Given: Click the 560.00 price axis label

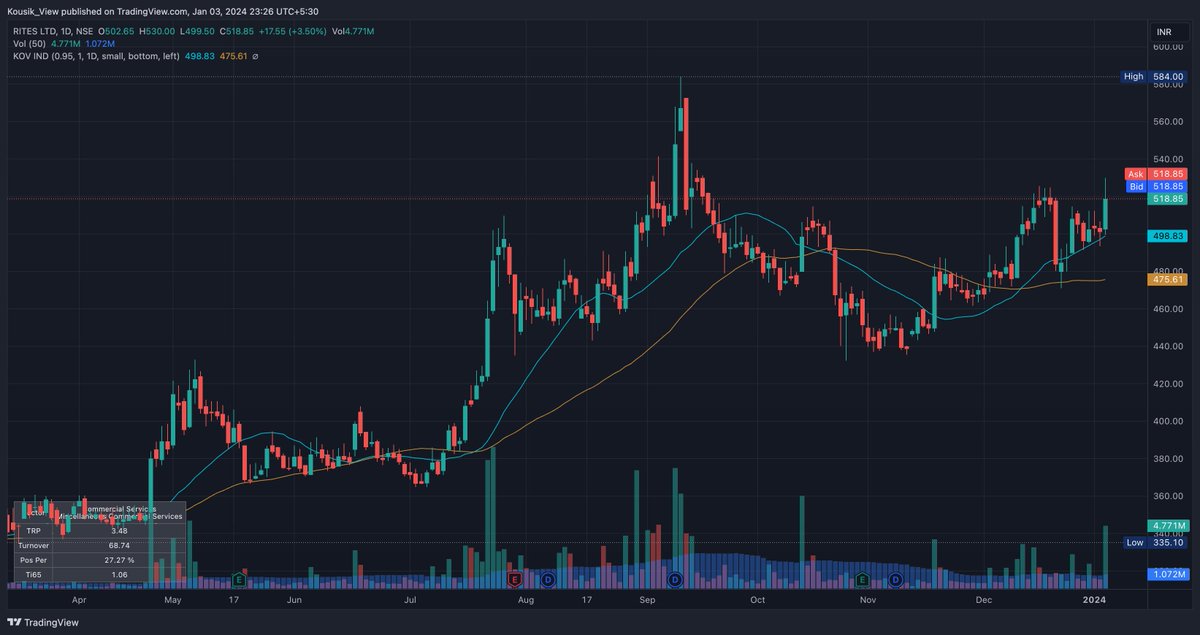Looking at the screenshot, I should pos(1169,122).
